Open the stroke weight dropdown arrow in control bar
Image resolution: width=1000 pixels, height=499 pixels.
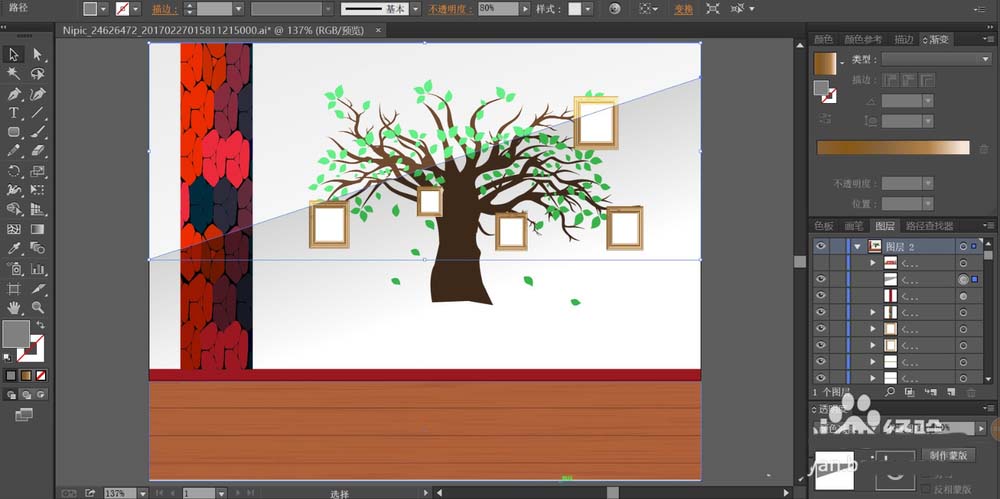click(x=239, y=9)
